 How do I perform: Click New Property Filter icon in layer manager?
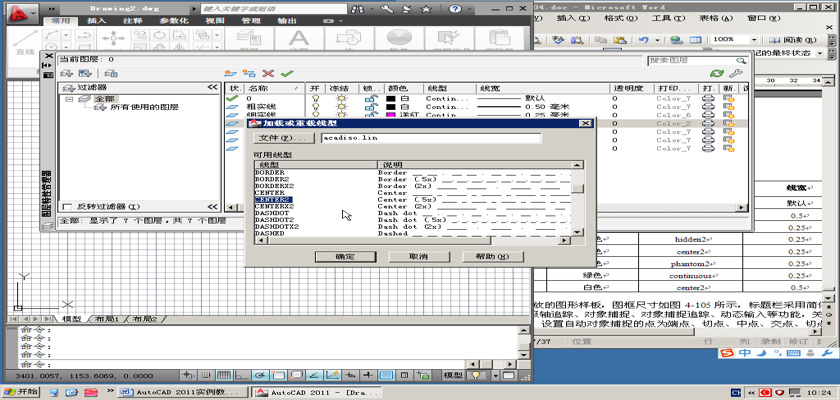66,73
